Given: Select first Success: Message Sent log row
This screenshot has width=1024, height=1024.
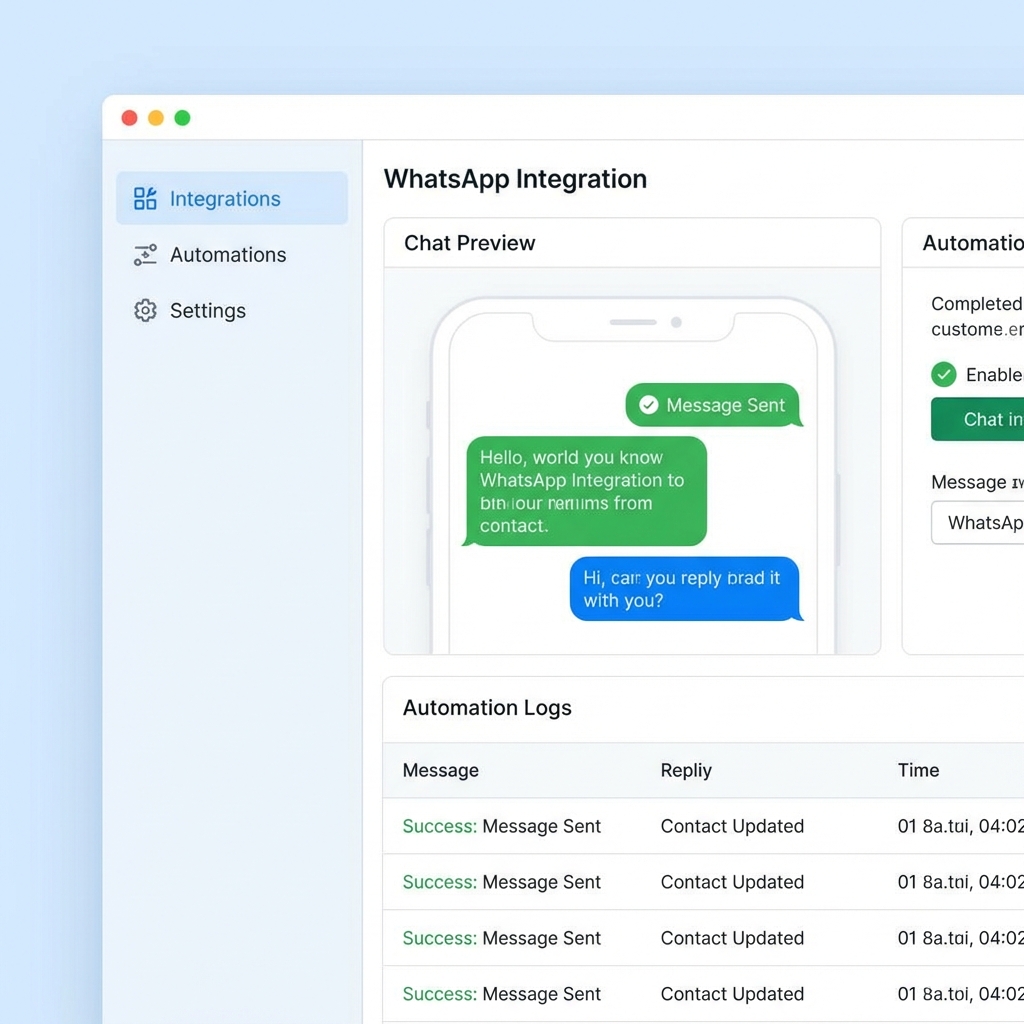Looking at the screenshot, I should coord(501,826).
